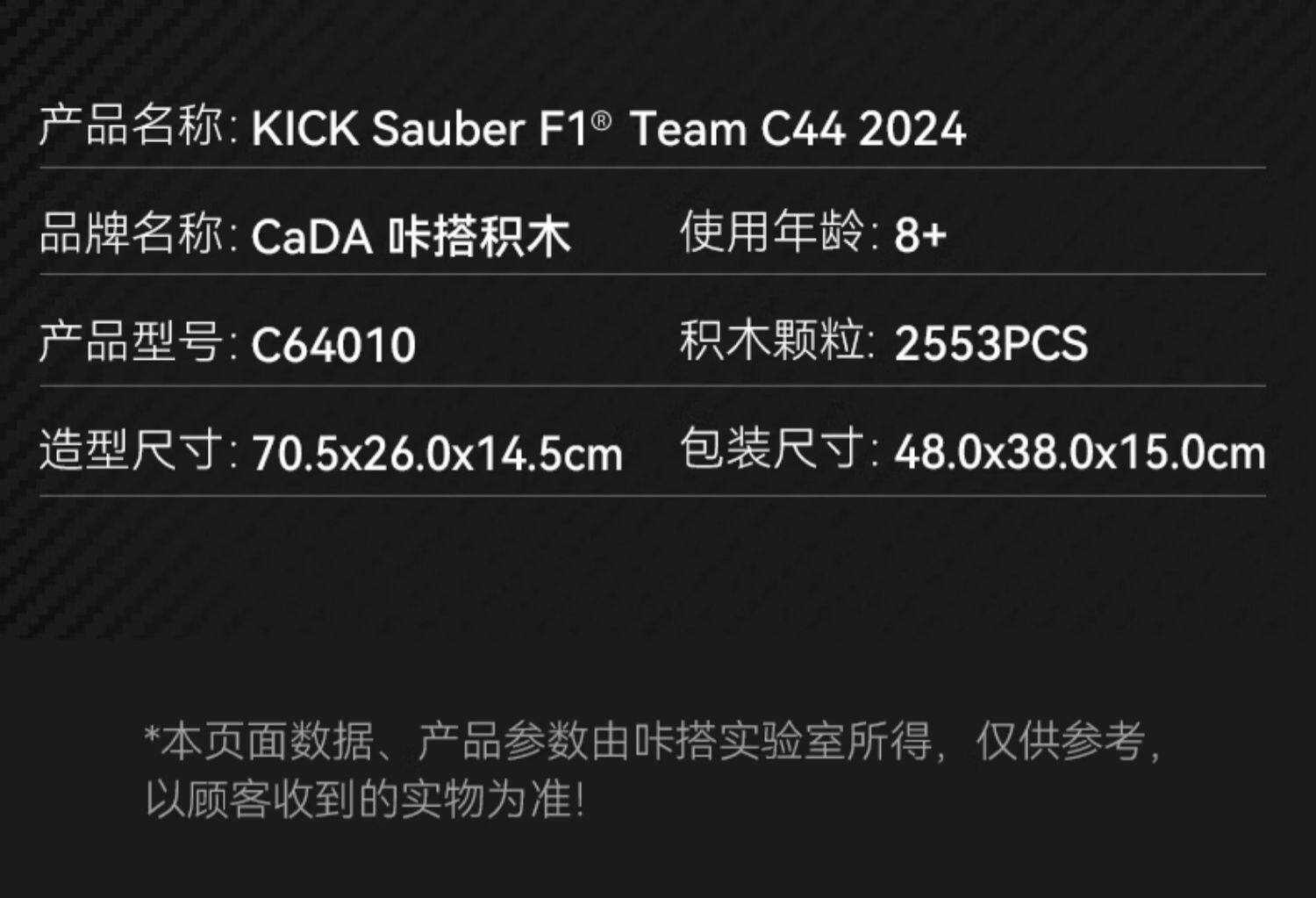Image resolution: width=1316 pixels, height=898 pixels.
Task: Click the 咔搭积木 brand text
Action: (479, 237)
